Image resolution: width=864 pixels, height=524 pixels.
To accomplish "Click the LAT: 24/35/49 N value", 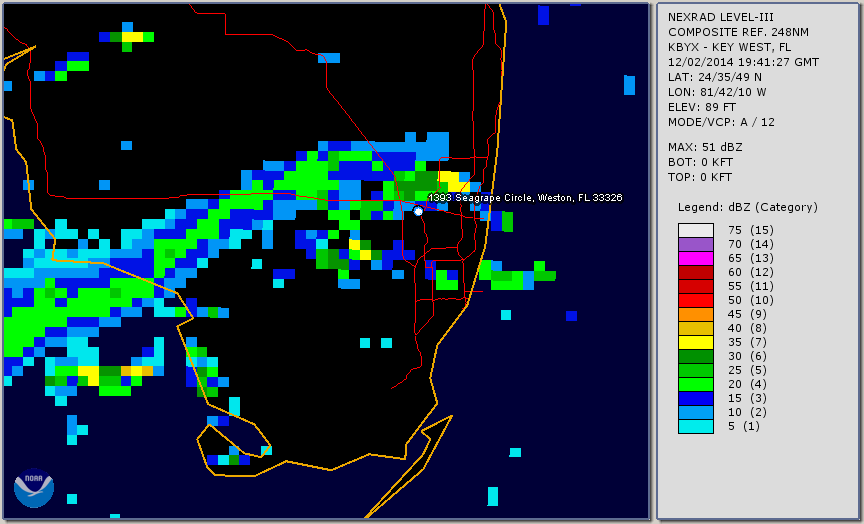I will click(715, 77).
